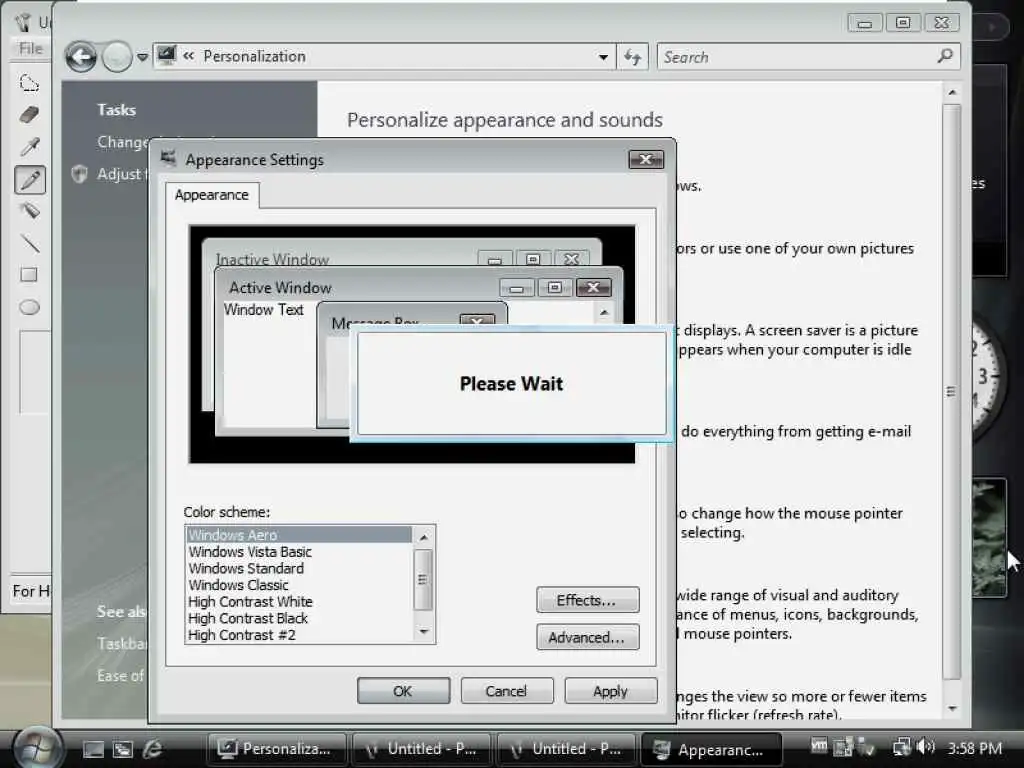Screen dimensions: 1024x768
Task: Switch to second Untitled - Paint taskbar button
Action: [x=568, y=748]
